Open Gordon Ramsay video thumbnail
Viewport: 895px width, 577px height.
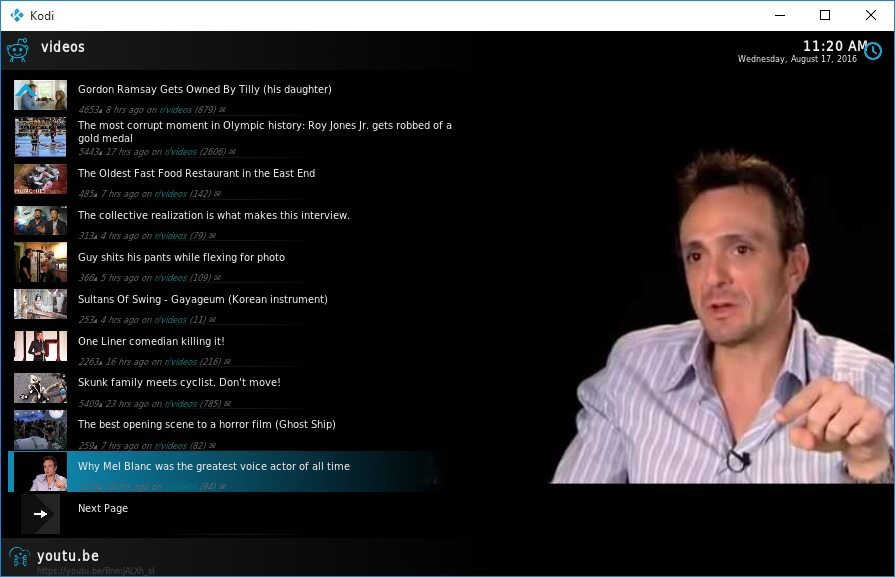point(40,95)
